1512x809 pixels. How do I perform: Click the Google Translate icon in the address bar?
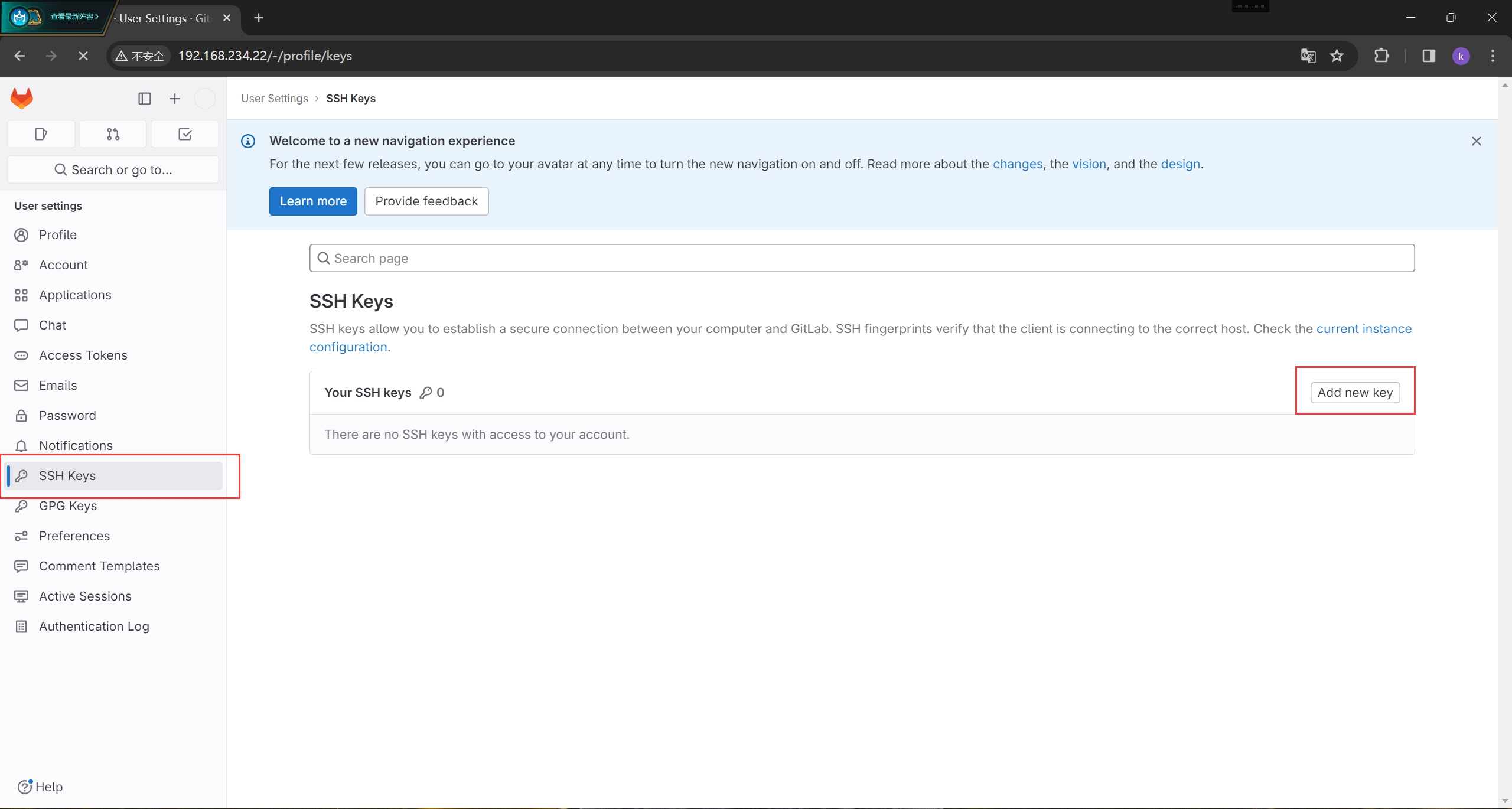pos(1308,56)
